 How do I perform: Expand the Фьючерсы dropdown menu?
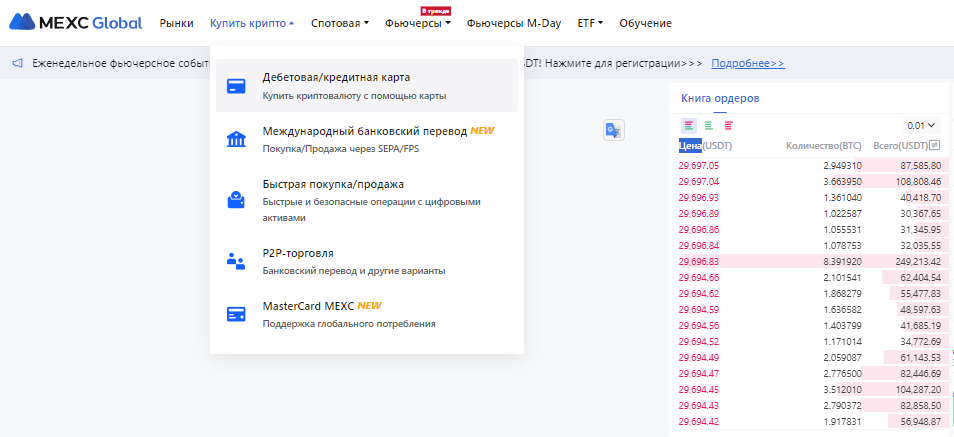click(x=417, y=23)
